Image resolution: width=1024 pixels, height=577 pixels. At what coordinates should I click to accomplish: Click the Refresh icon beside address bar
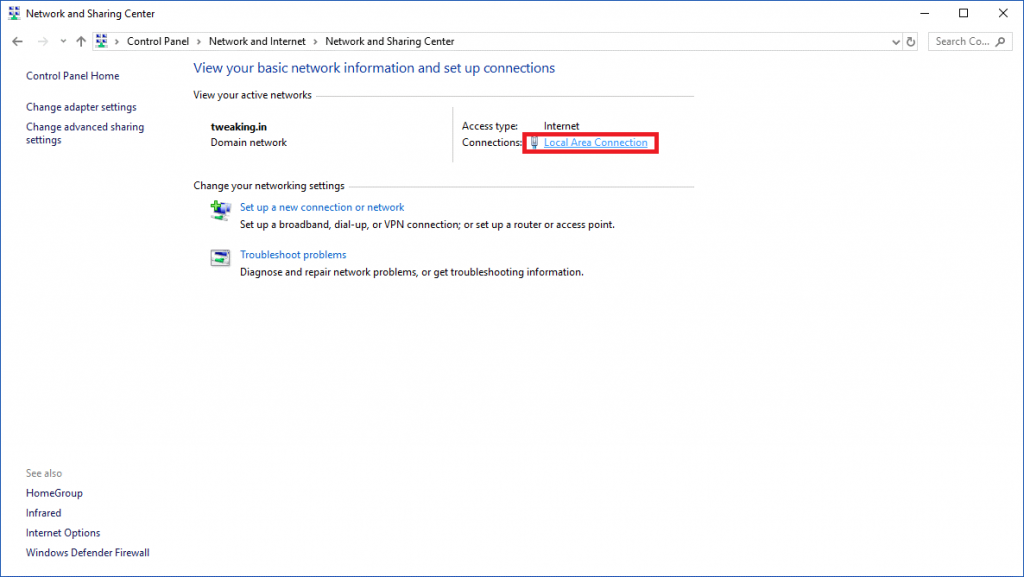coord(911,42)
